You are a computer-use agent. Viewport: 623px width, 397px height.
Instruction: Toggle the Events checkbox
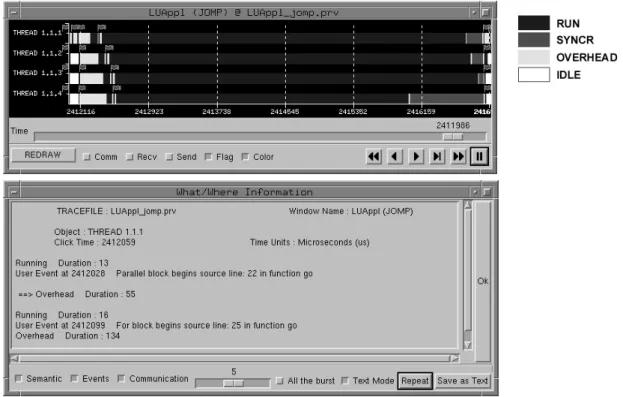[x=74, y=379]
